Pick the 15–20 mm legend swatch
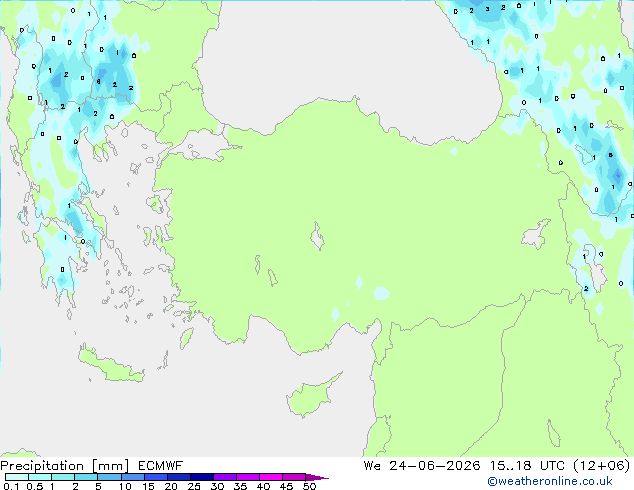The image size is (634, 490). [x=155, y=477]
